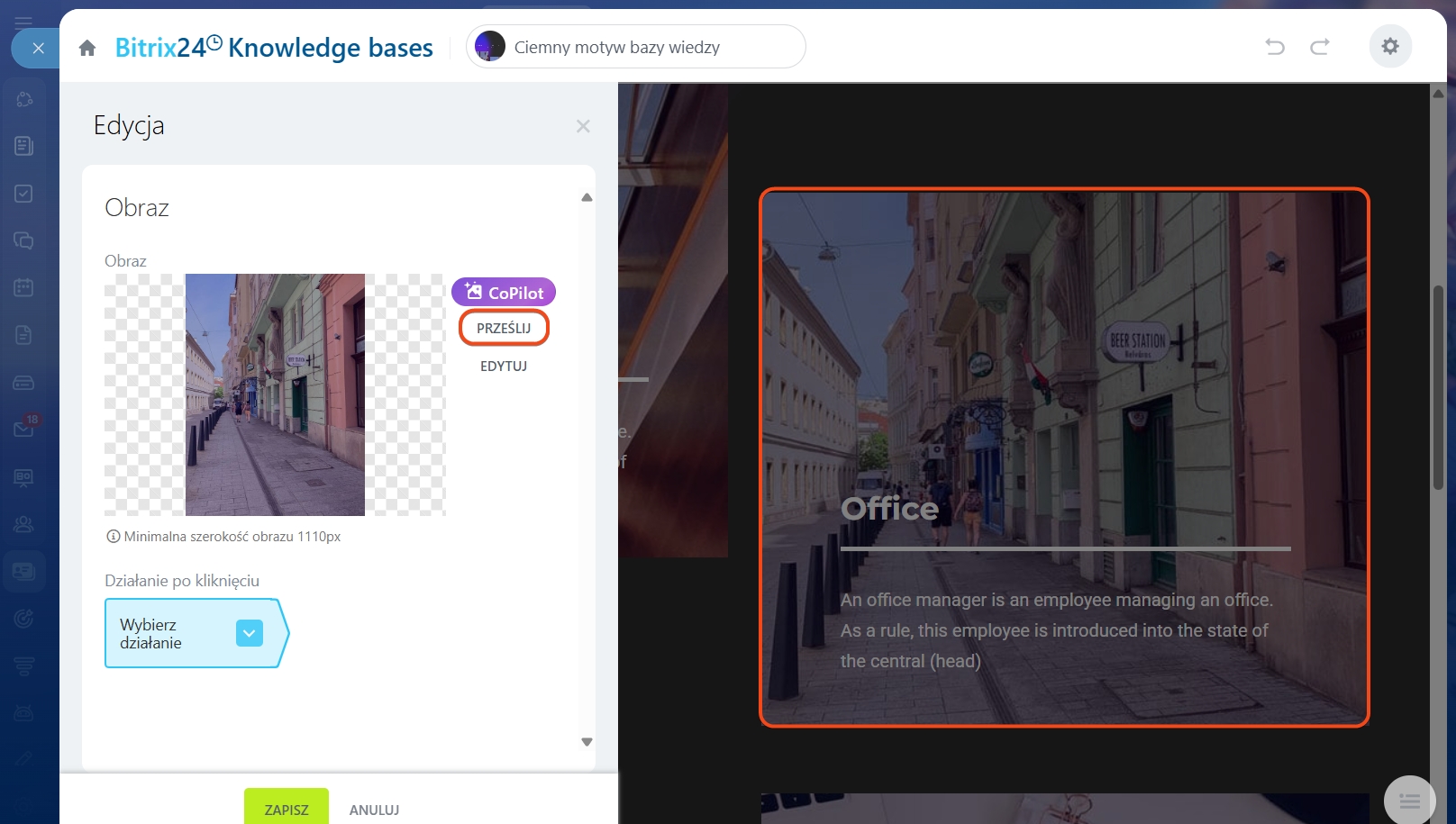Click the street image preview thumbnail
1456x824 pixels.
click(275, 394)
